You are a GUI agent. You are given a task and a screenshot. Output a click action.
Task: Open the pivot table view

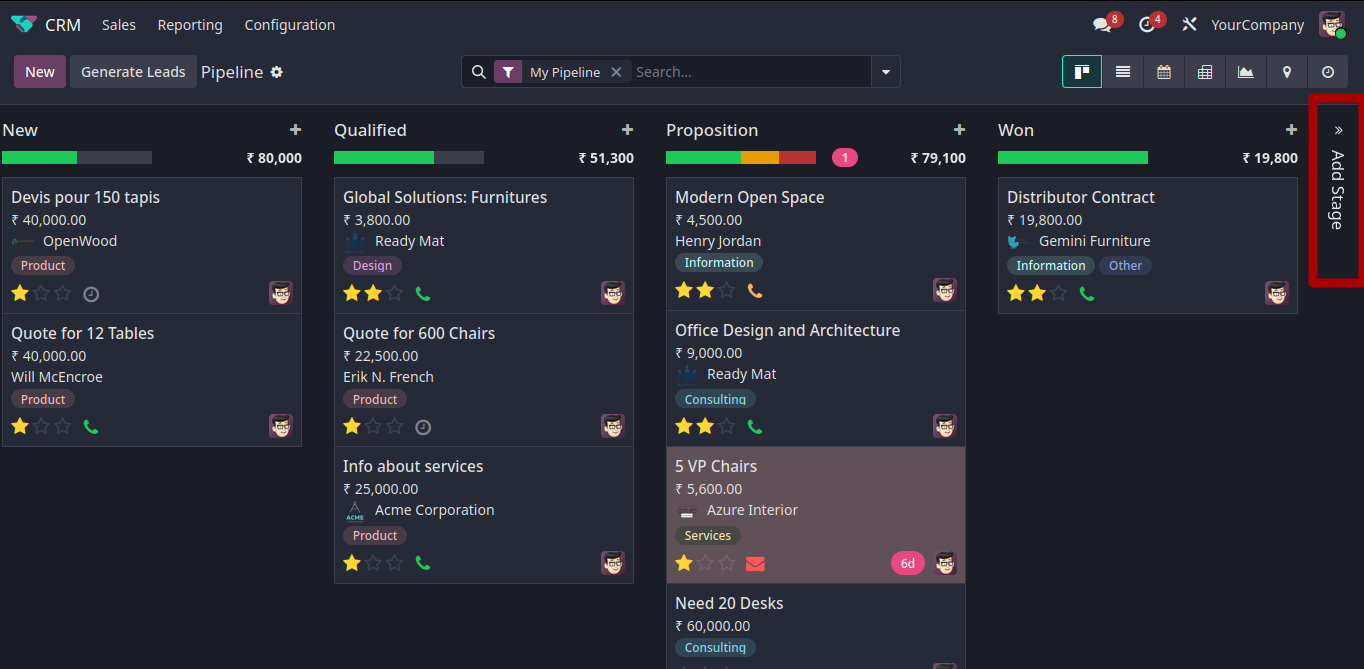(1205, 72)
